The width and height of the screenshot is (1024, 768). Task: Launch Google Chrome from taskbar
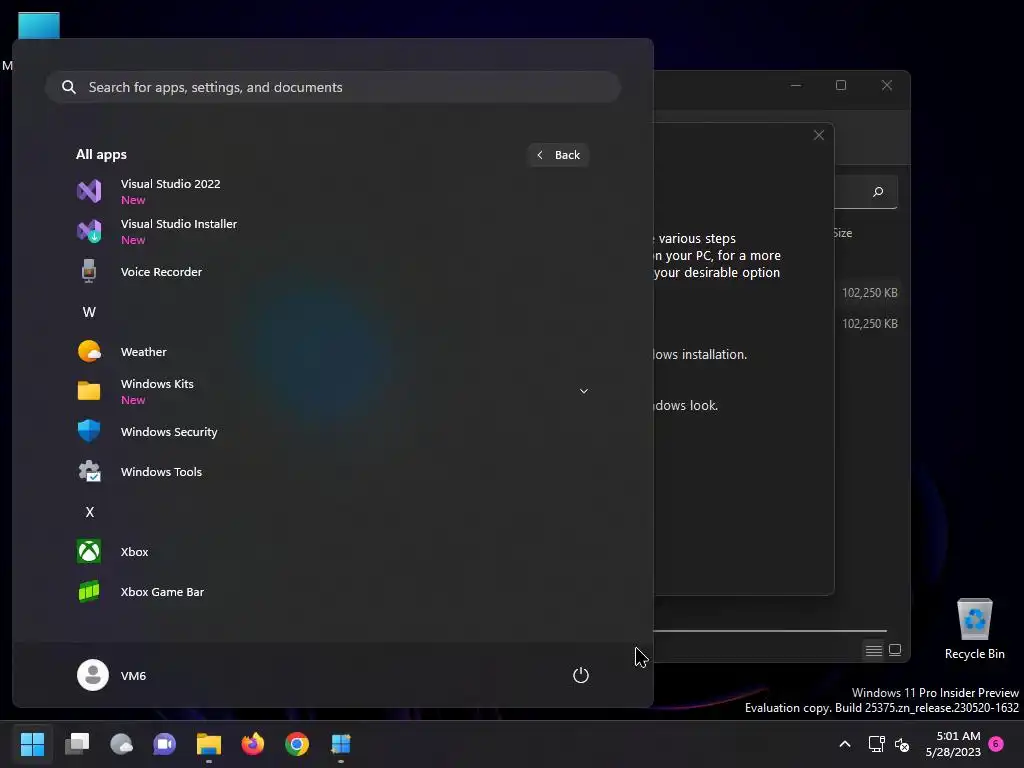point(296,744)
